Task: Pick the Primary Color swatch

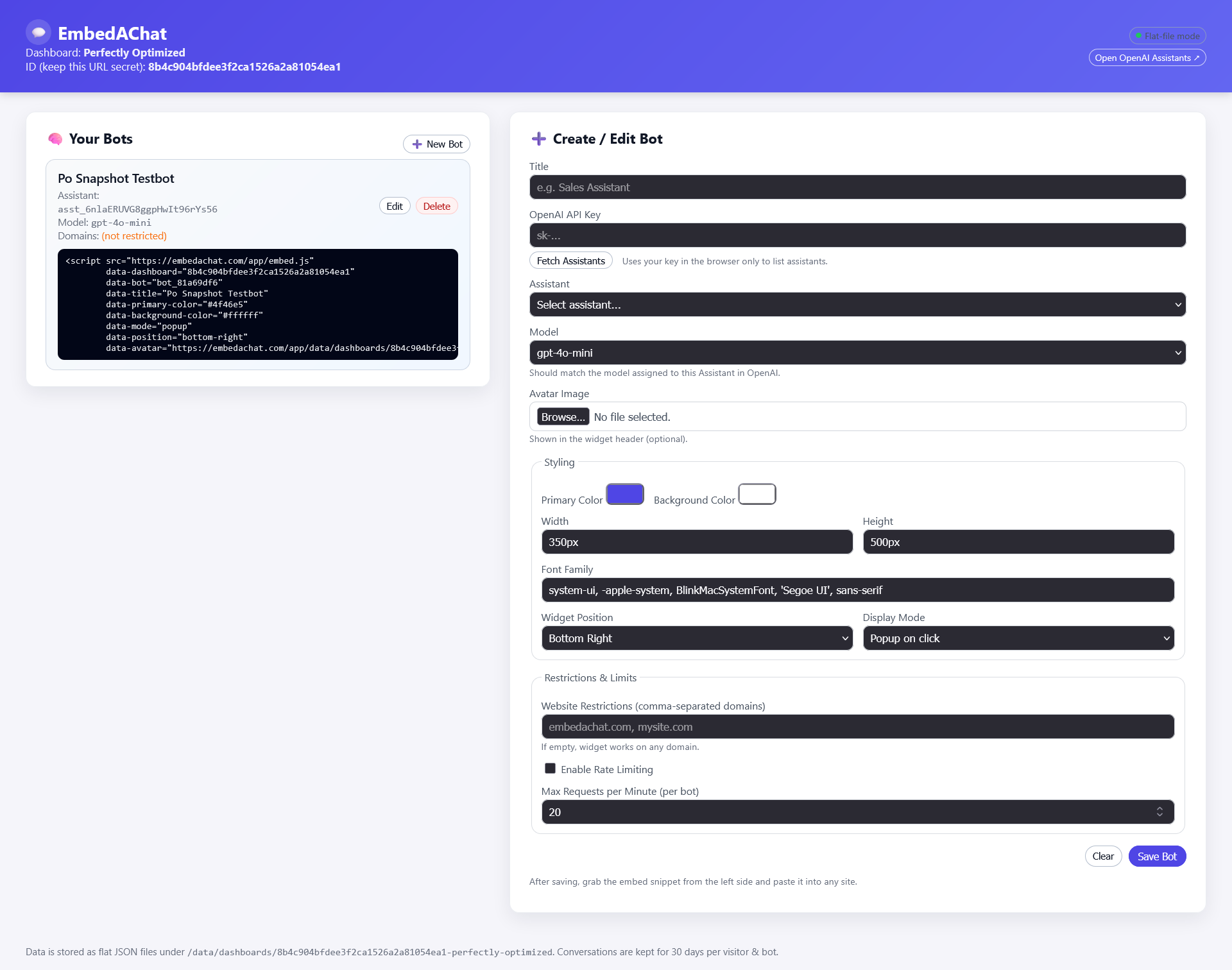Action: click(624, 494)
